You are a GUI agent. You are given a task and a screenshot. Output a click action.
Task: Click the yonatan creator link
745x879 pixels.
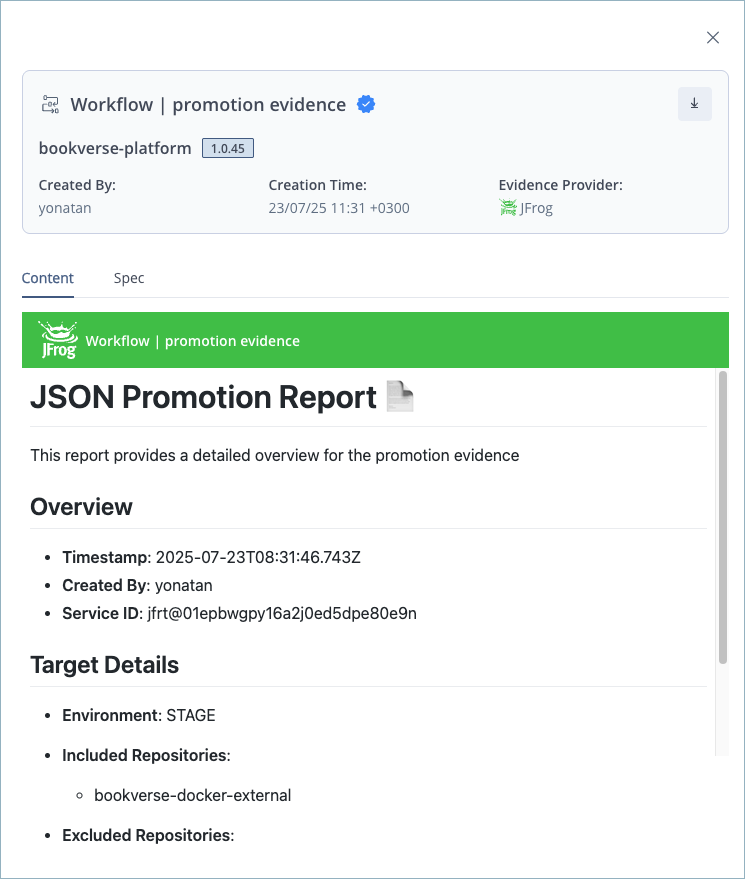coord(63,207)
